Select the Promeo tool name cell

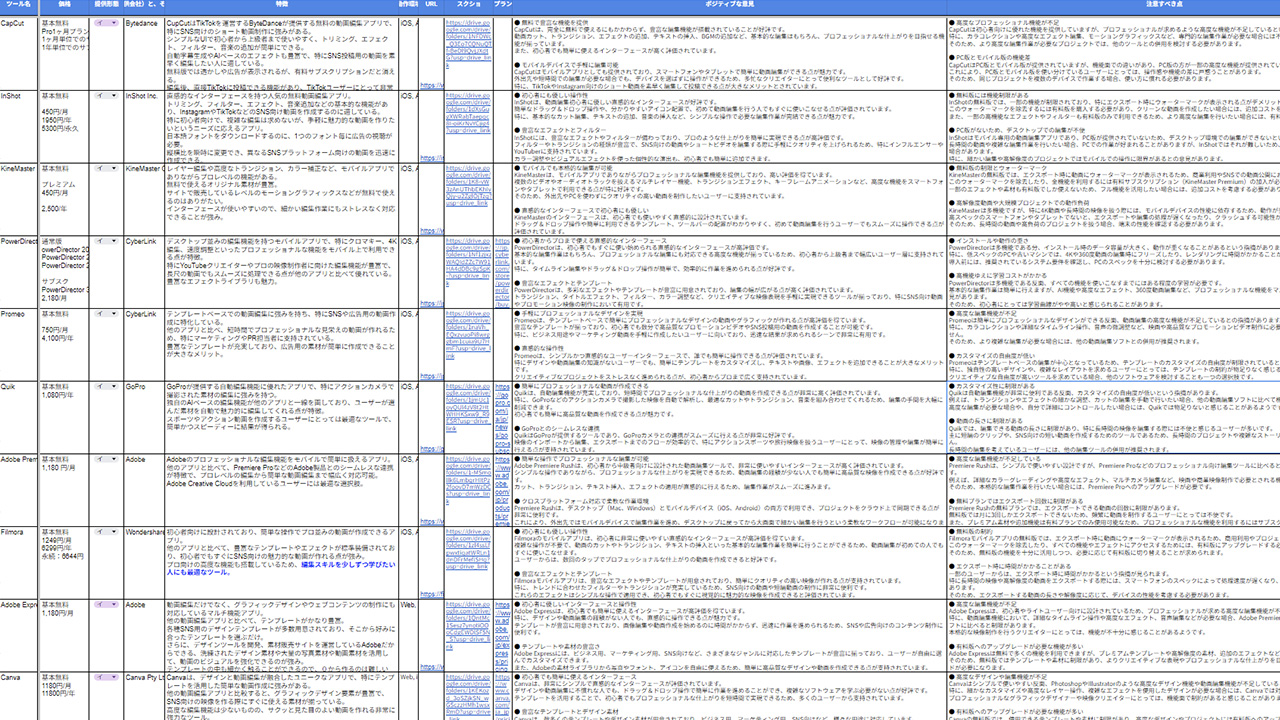(19, 344)
